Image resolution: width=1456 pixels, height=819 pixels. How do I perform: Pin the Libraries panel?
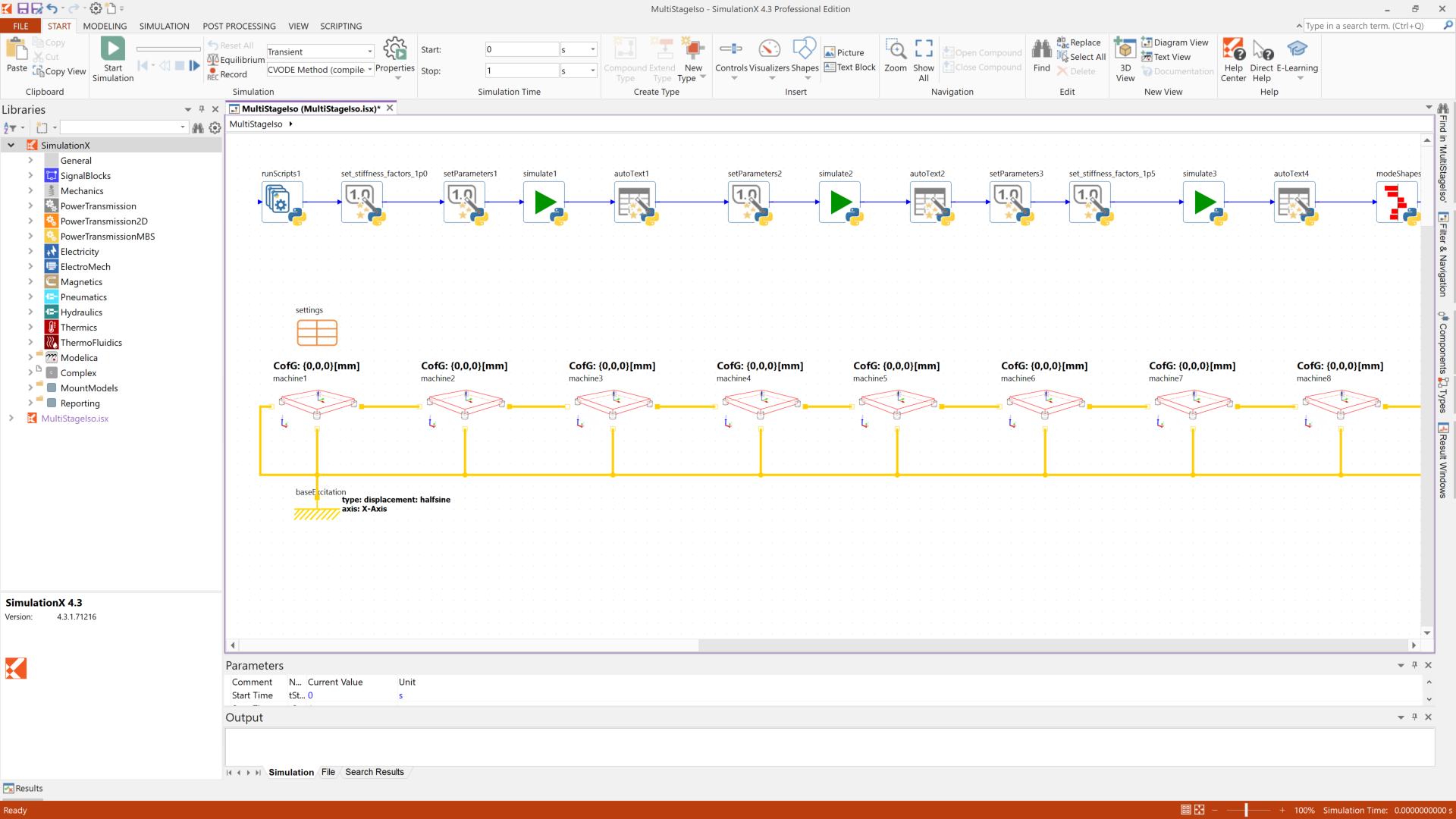(202, 109)
